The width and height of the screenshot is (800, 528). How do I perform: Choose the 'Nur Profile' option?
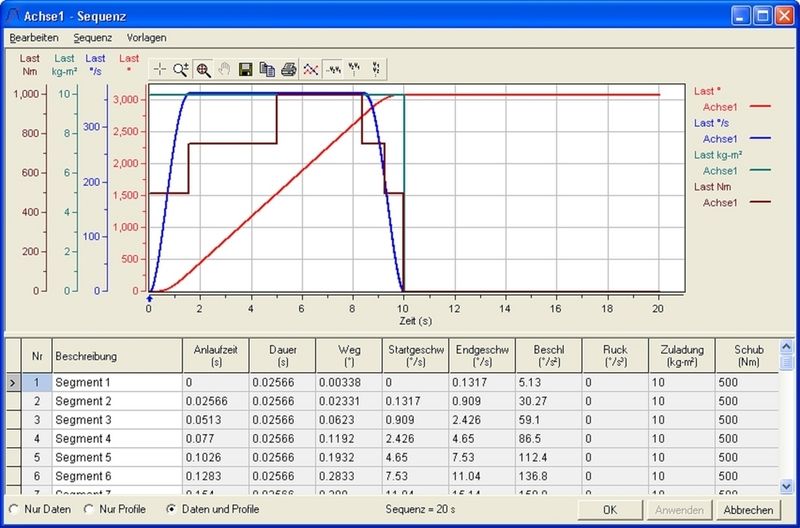[x=90, y=510]
